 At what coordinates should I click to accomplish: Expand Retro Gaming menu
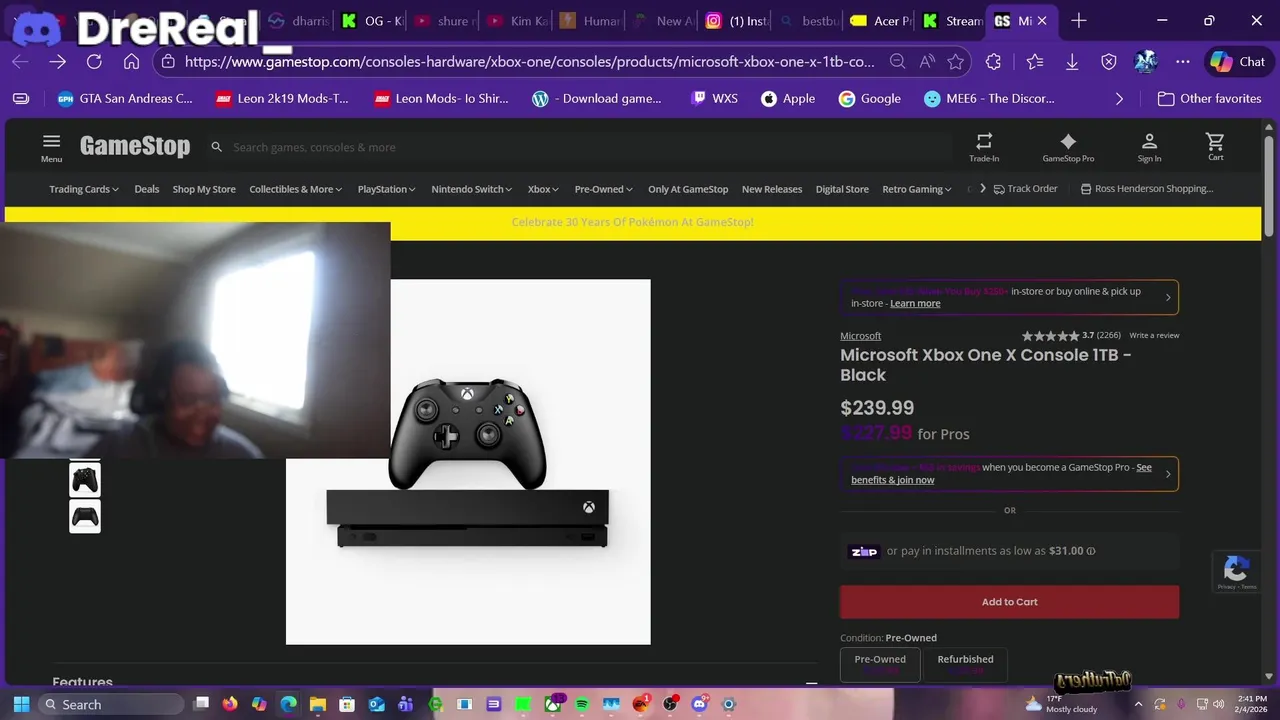917,189
